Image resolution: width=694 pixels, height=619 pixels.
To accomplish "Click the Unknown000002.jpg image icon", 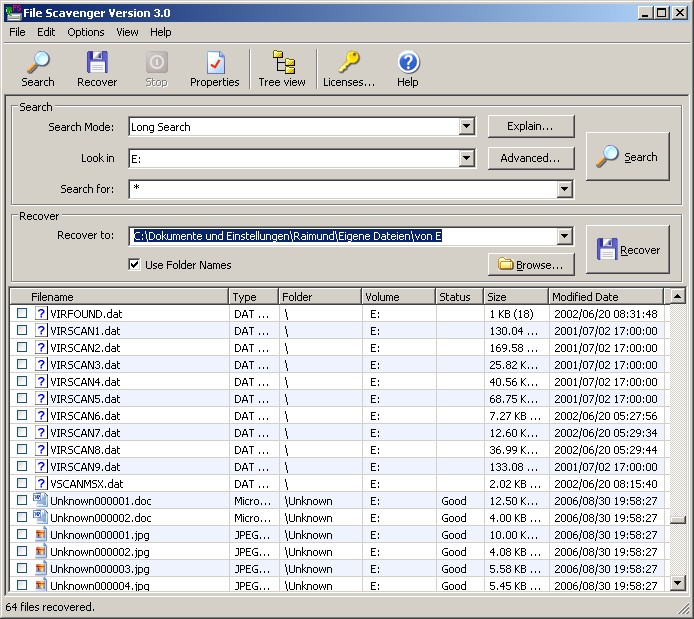I will click(41, 551).
